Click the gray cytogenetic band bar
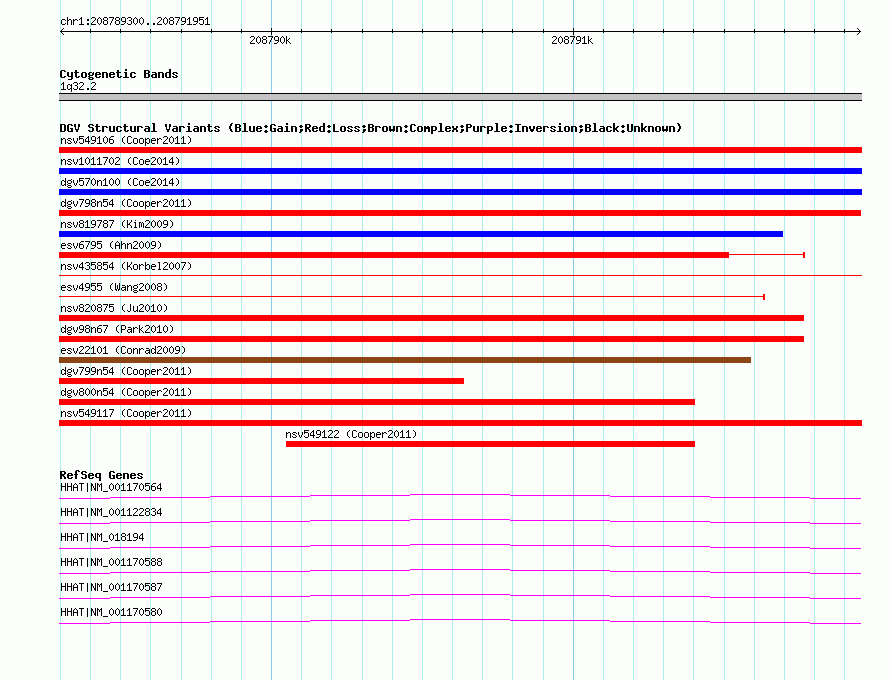This screenshot has width=890, height=680. tap(460, 97)
